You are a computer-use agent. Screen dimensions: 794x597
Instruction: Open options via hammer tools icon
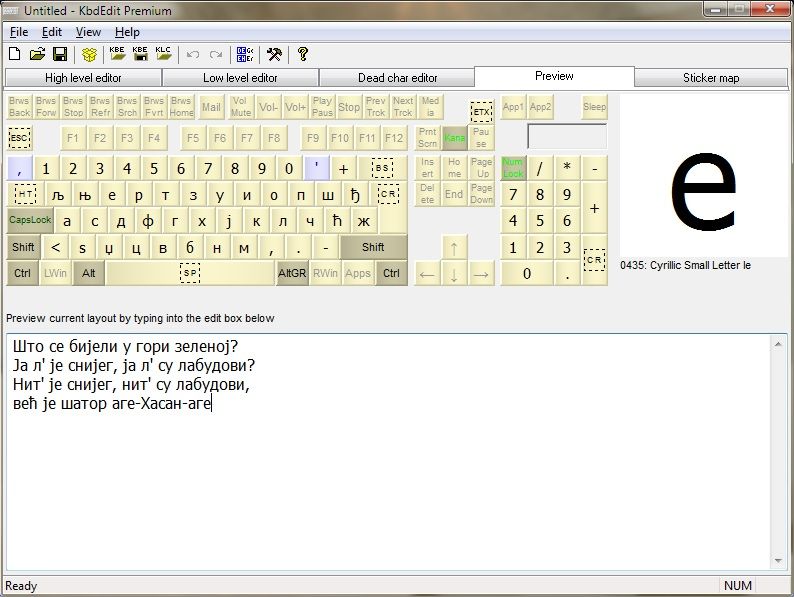tap(274, 54)
